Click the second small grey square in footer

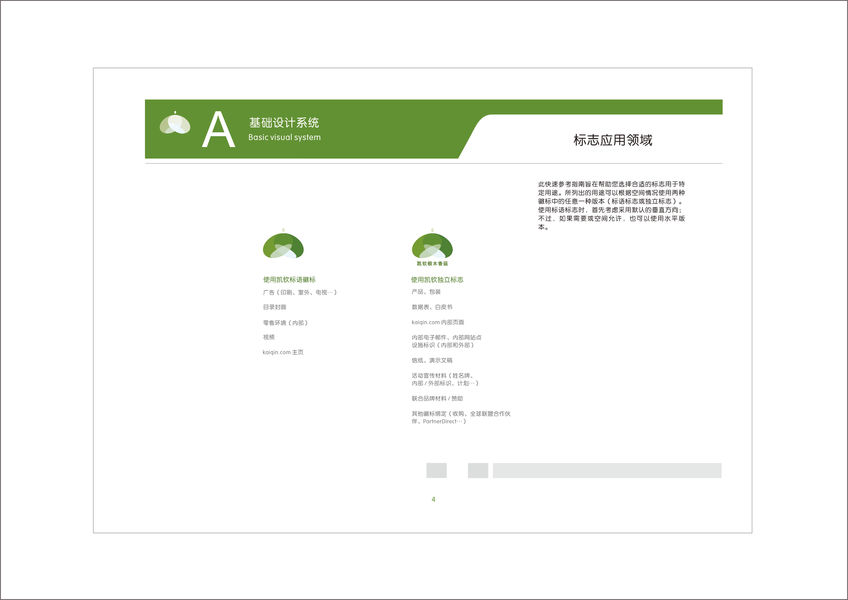click(478, 470)
